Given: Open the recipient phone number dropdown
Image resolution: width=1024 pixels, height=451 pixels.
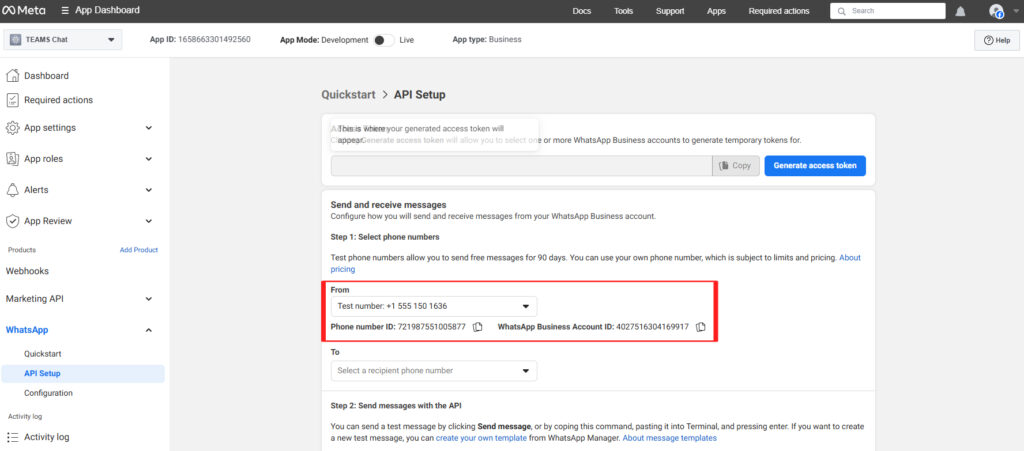Looking at the screenshot, I should click(x=434, y=371).
